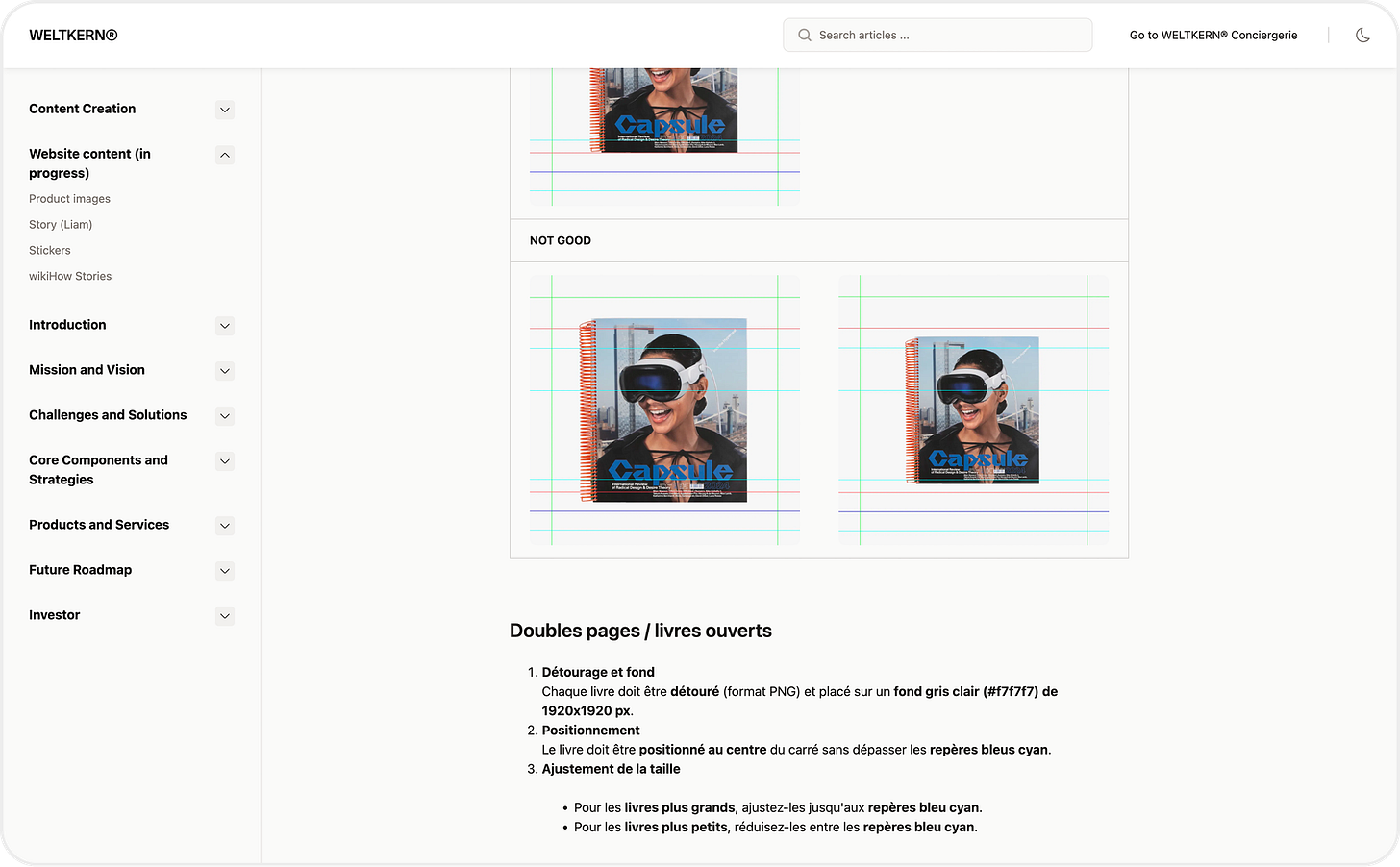The width and height of the screenshot is (1400, 867).
Task: Click the undersized NOT GOOD book image
Action: click(973, 410)
